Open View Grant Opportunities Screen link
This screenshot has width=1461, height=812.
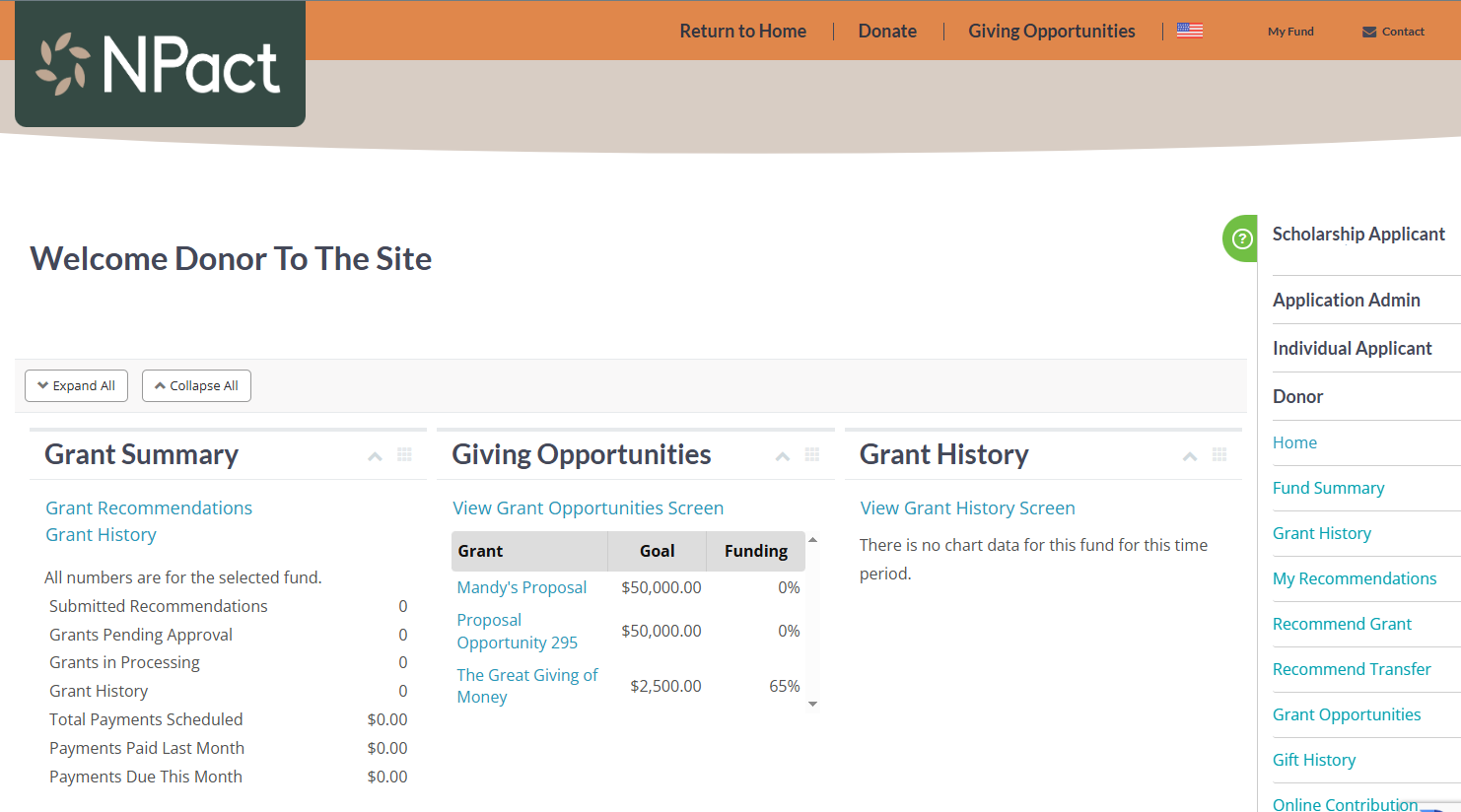point(588,507)
